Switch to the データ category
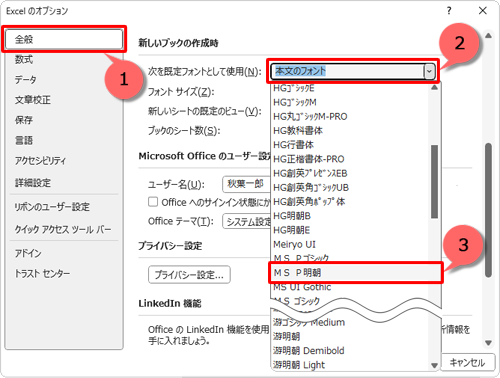The image size is (500, 378). pos(26,80)
